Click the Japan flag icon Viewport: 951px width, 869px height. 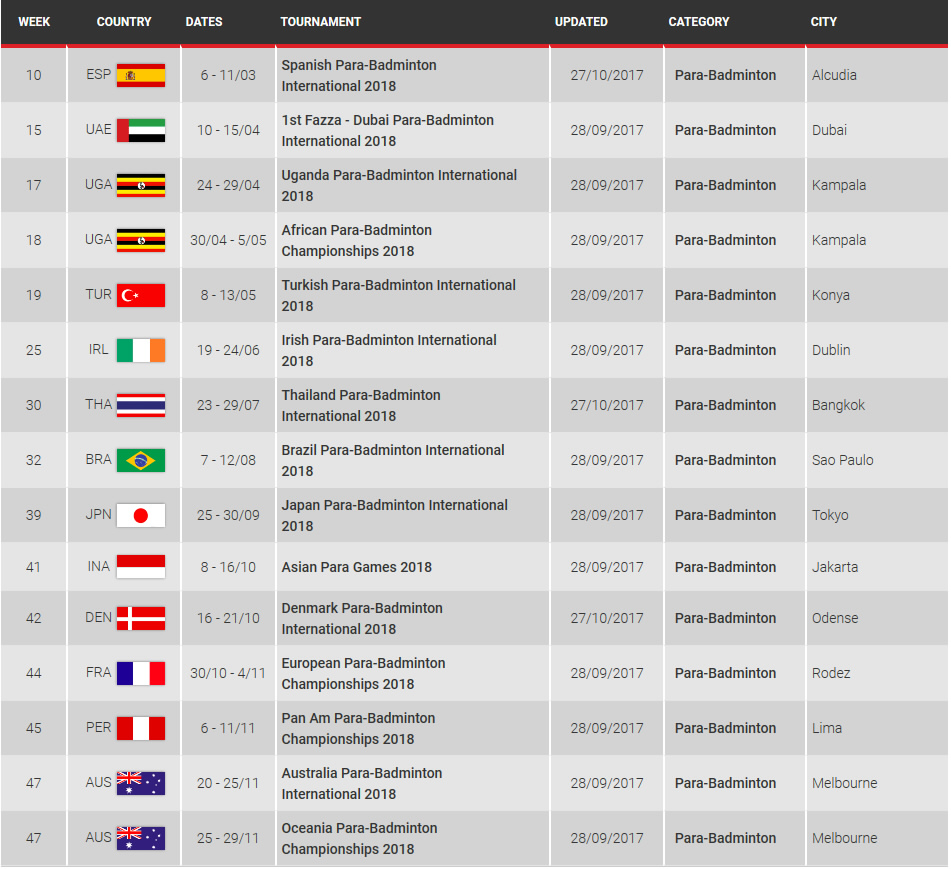click(x=141, y=515)
